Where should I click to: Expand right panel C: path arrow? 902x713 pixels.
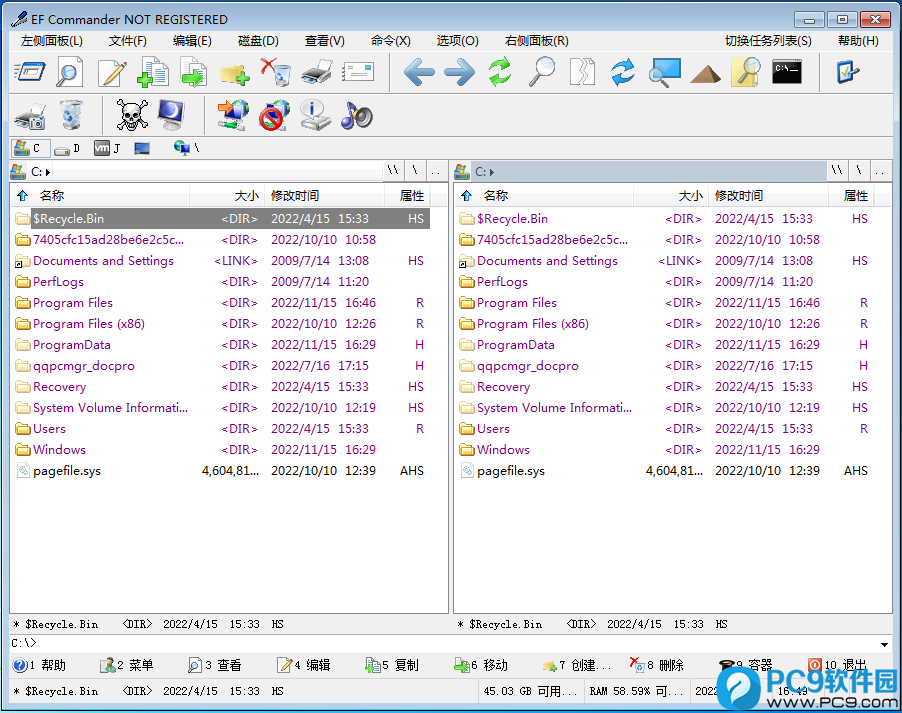(492, 172)
